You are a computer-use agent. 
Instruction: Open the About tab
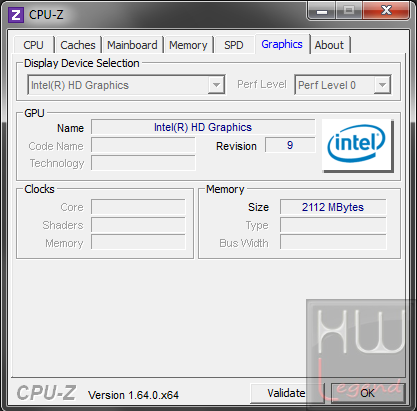329,45
